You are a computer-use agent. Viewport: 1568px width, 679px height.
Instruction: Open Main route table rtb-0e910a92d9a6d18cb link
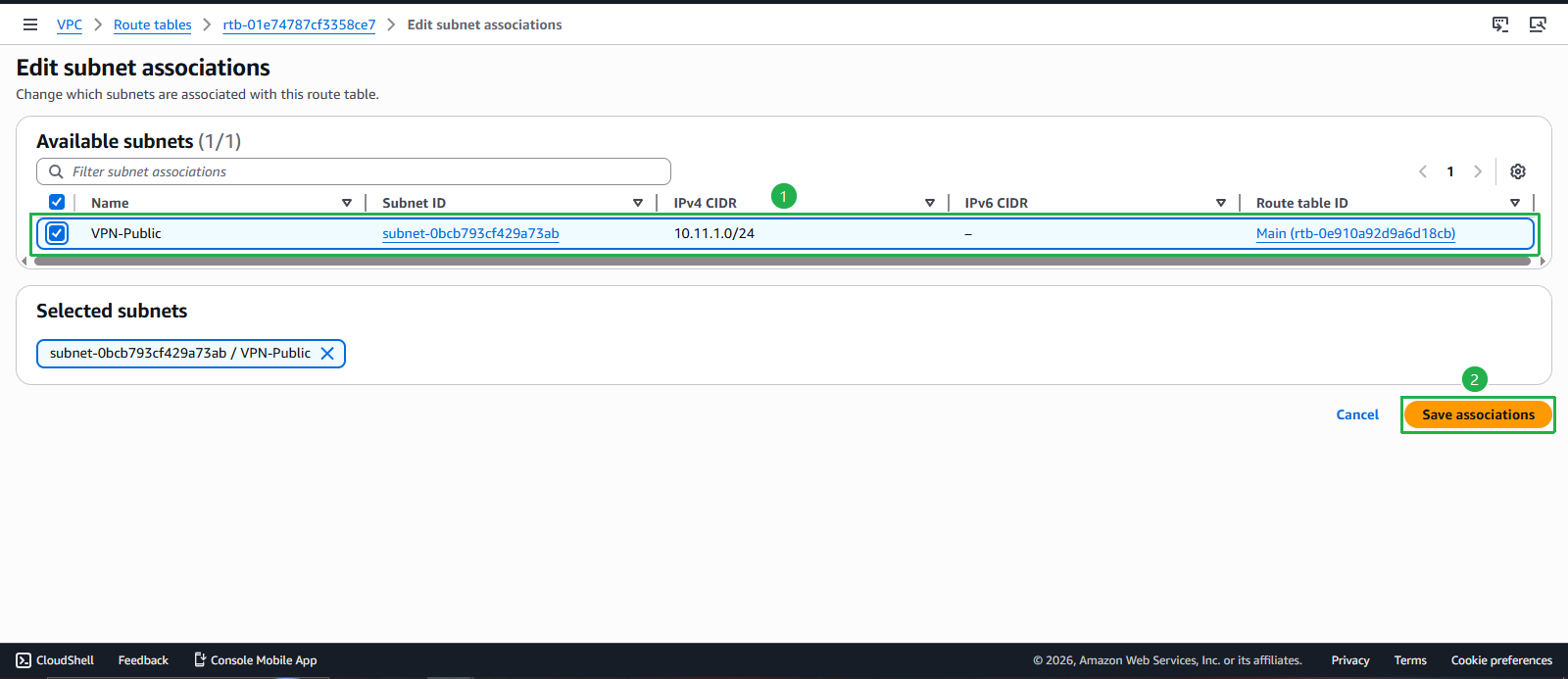(x=1355, y=233)
